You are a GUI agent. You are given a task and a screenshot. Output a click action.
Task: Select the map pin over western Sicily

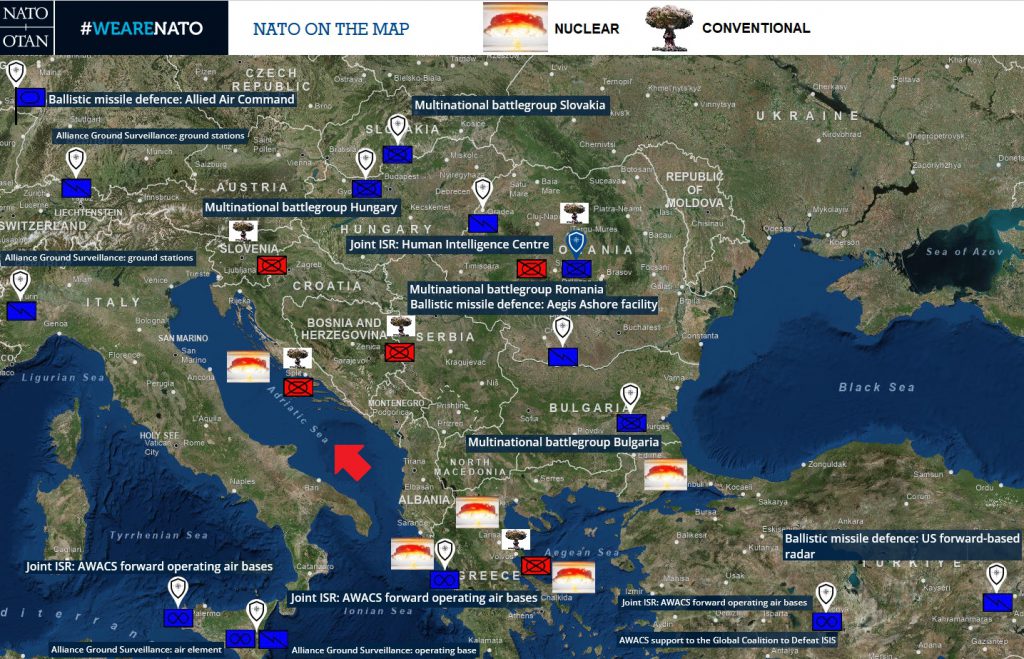coord(178,590)
